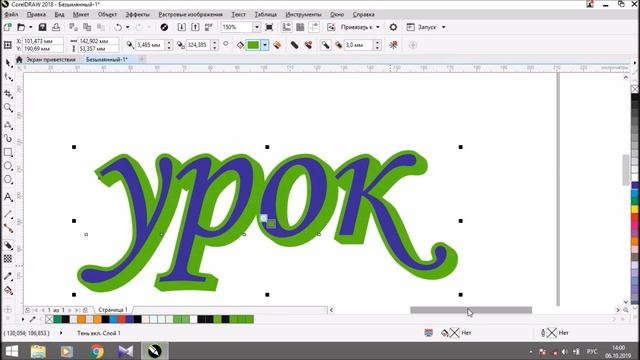Click the horizontal scrollbar thumb

point(471,310)
